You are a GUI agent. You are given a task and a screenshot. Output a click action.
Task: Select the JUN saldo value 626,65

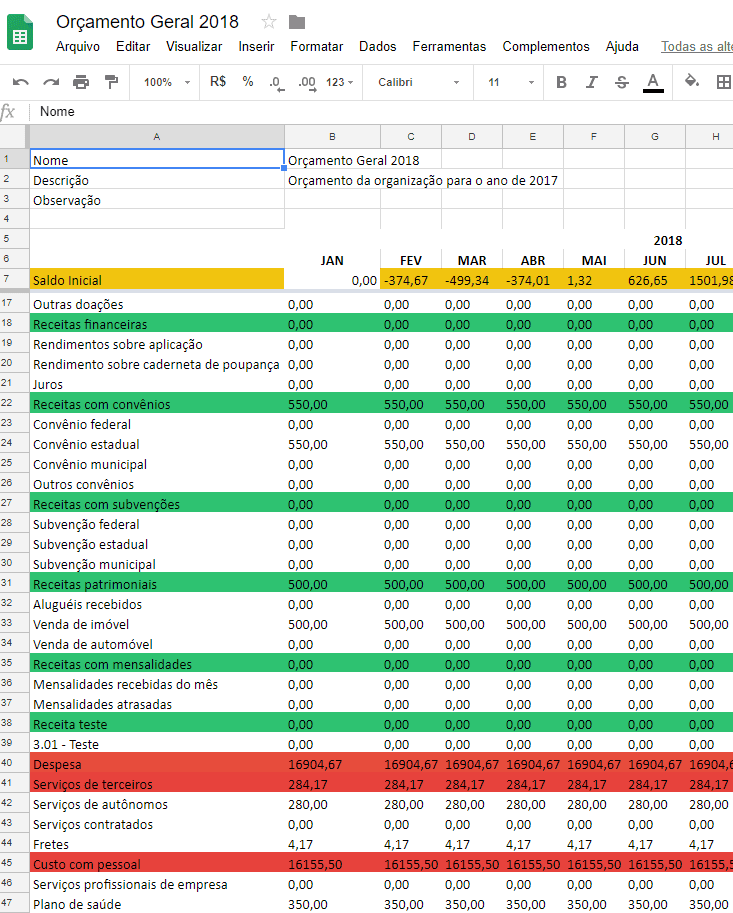coord(655,279)
